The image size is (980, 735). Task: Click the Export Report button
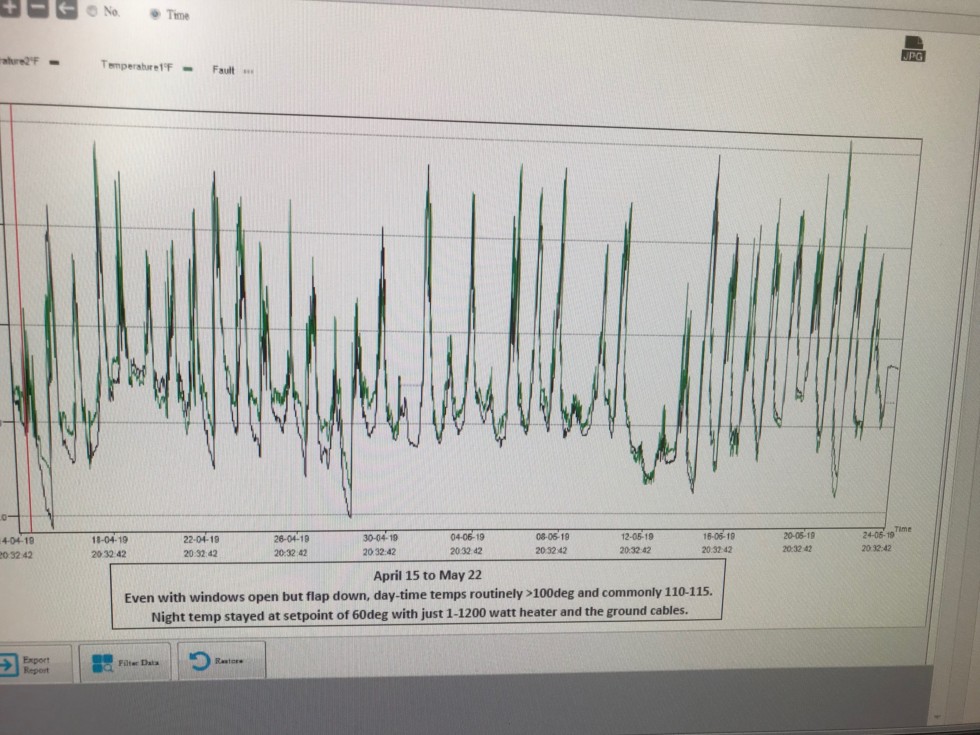(34, 664)
